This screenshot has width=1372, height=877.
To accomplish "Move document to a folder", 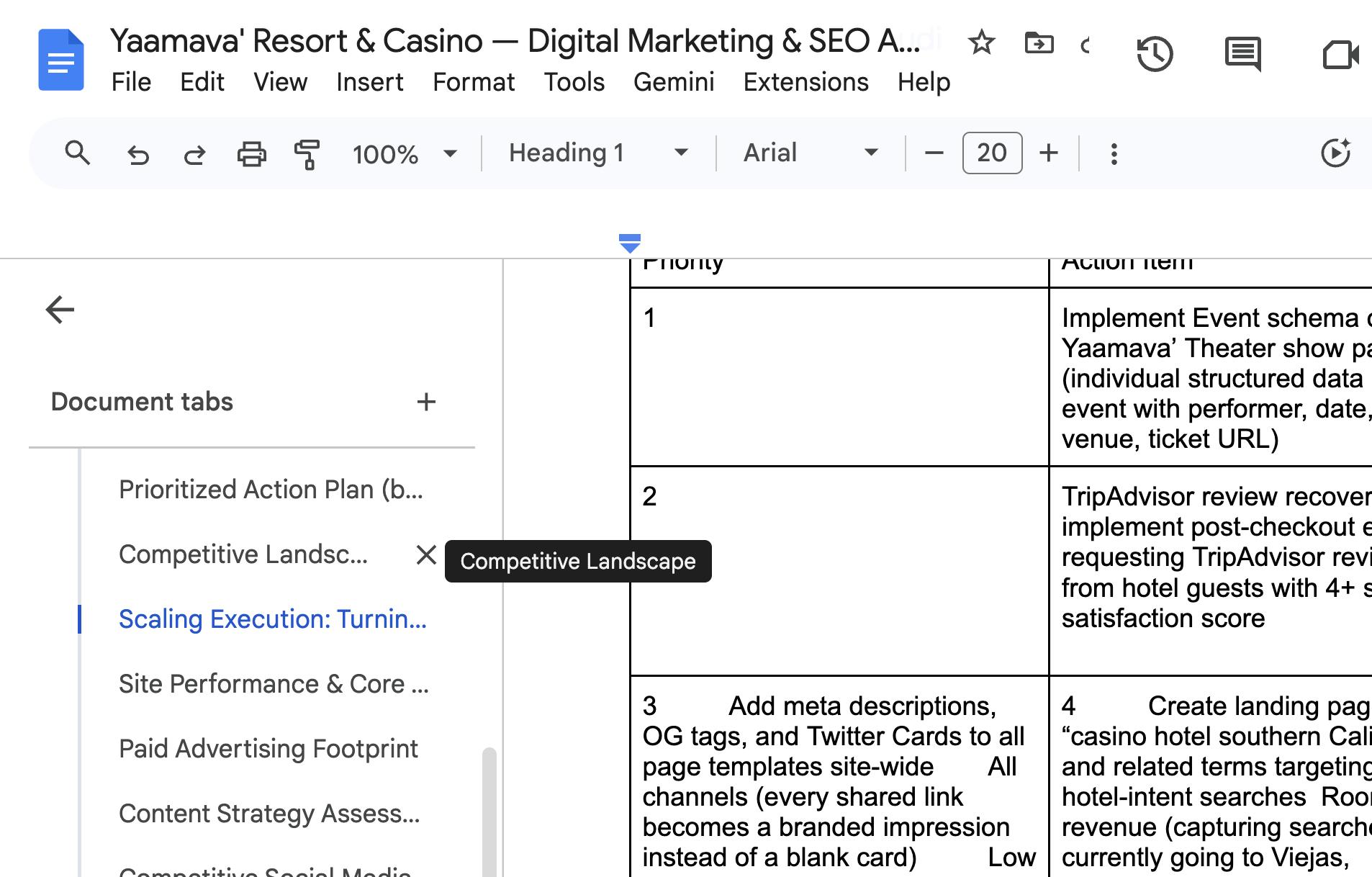I will (1038, 43).
